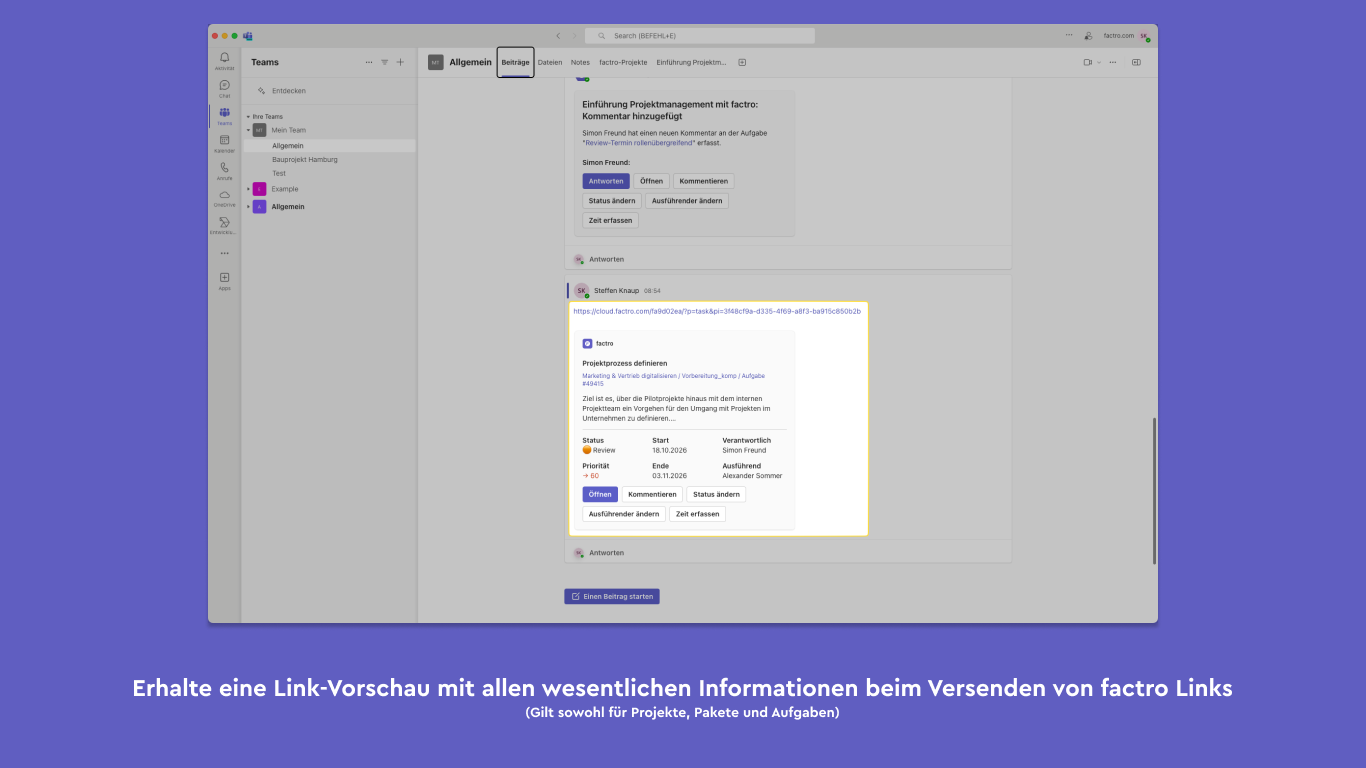Switch to the Dateien tab
1366x768 pixels.
tap(550, 62)
